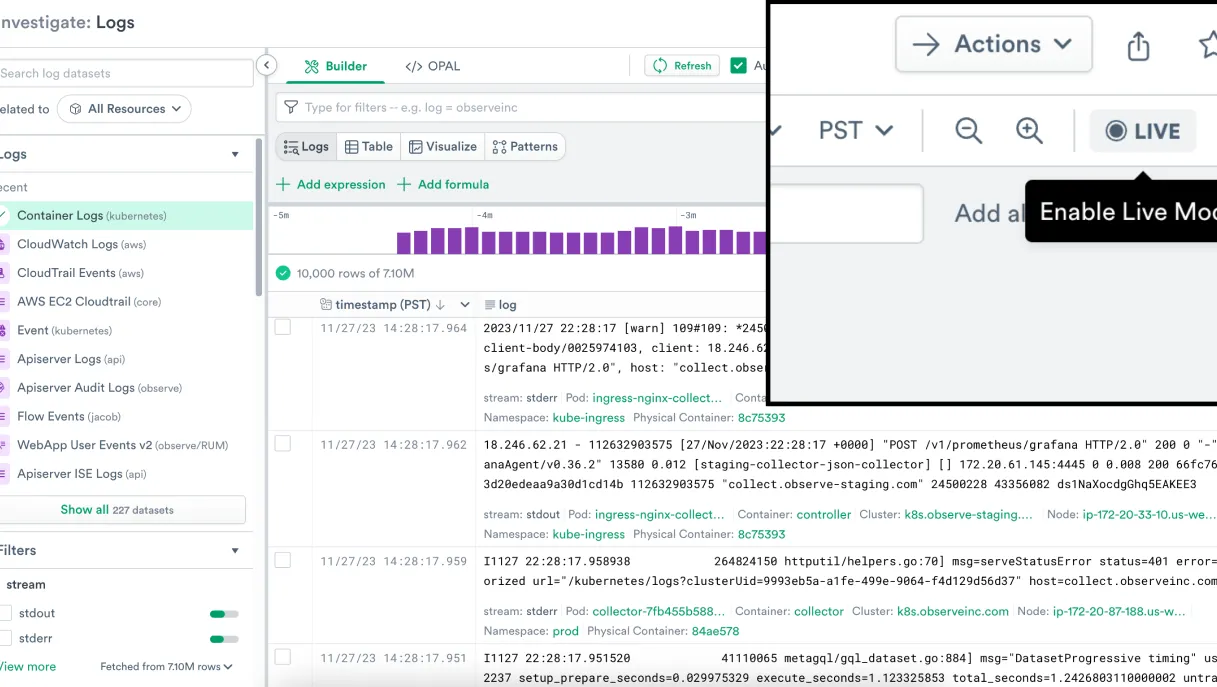This screenshot has height=687, width=1217.
Task: Switch to the OPAL tab
Action: tap(432, 66)
